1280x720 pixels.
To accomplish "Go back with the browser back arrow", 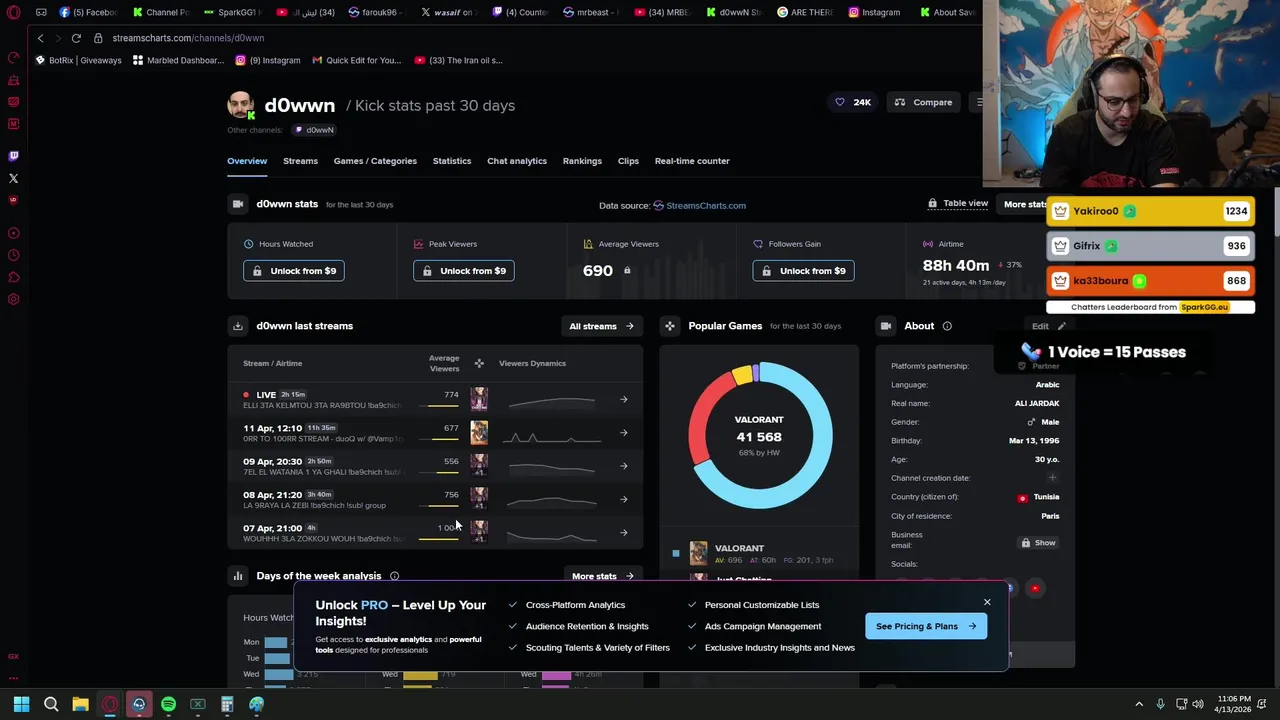I will 40,38.
